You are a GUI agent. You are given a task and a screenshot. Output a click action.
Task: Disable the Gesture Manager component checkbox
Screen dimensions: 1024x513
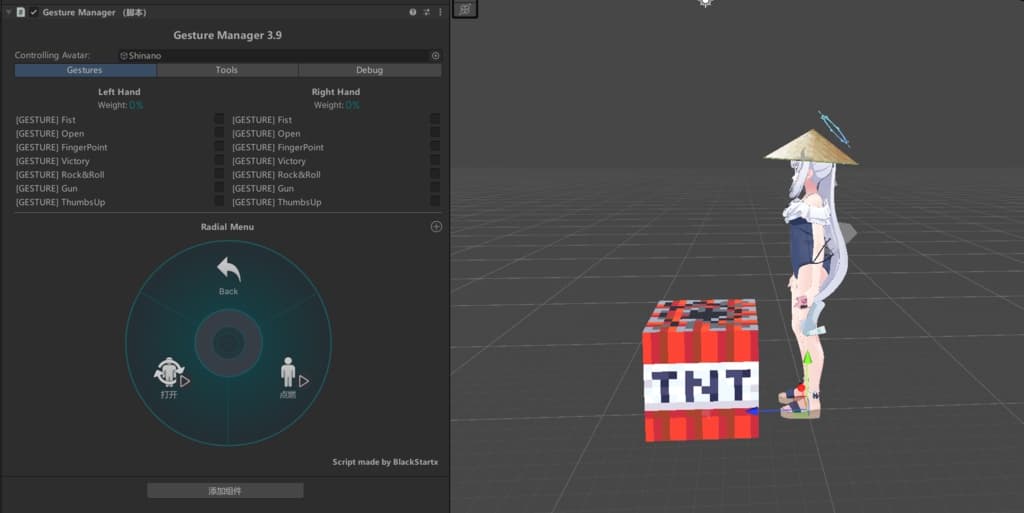34,12
